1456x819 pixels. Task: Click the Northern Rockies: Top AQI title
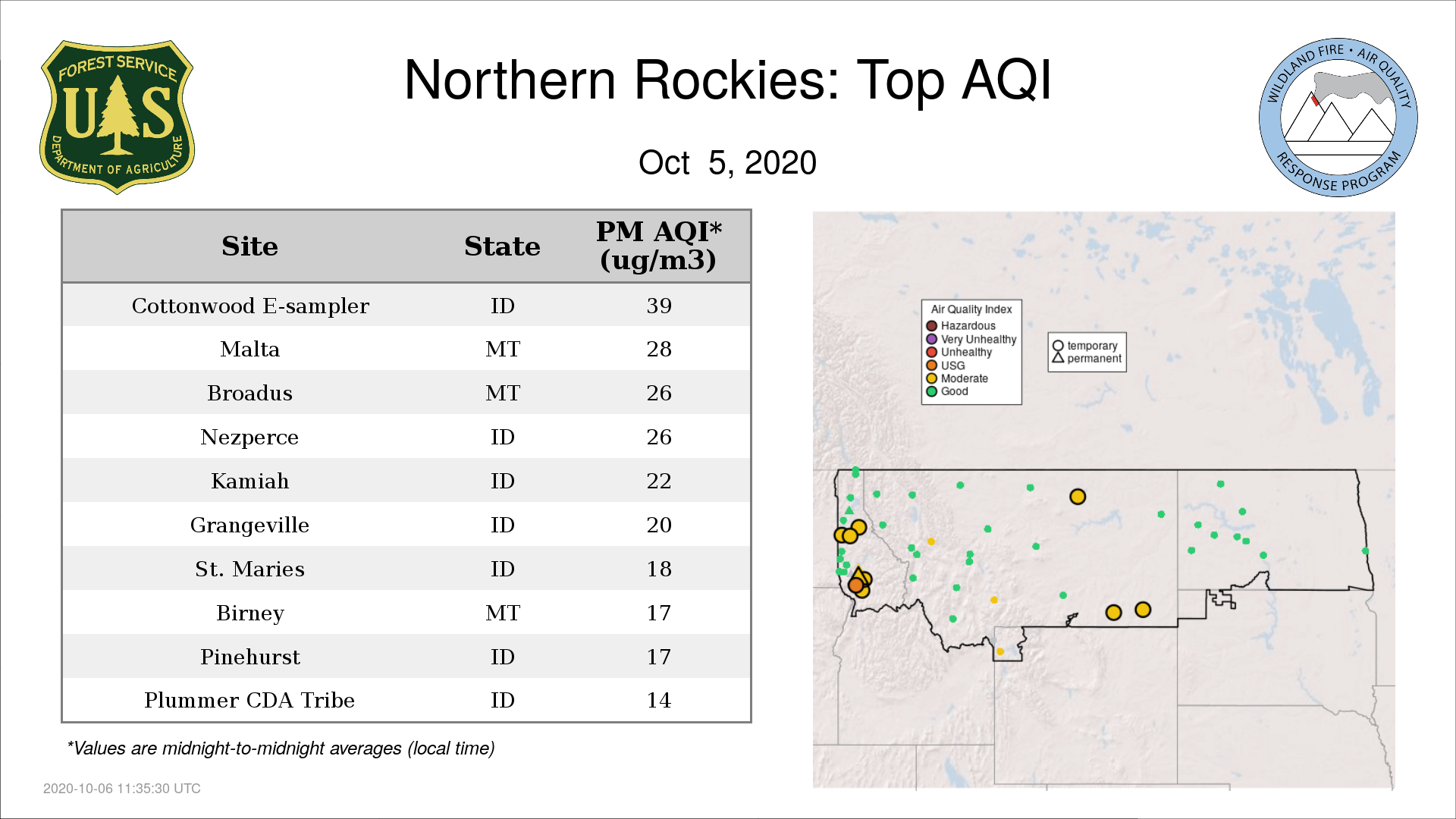pyautogui.click(x=728, y=80)
